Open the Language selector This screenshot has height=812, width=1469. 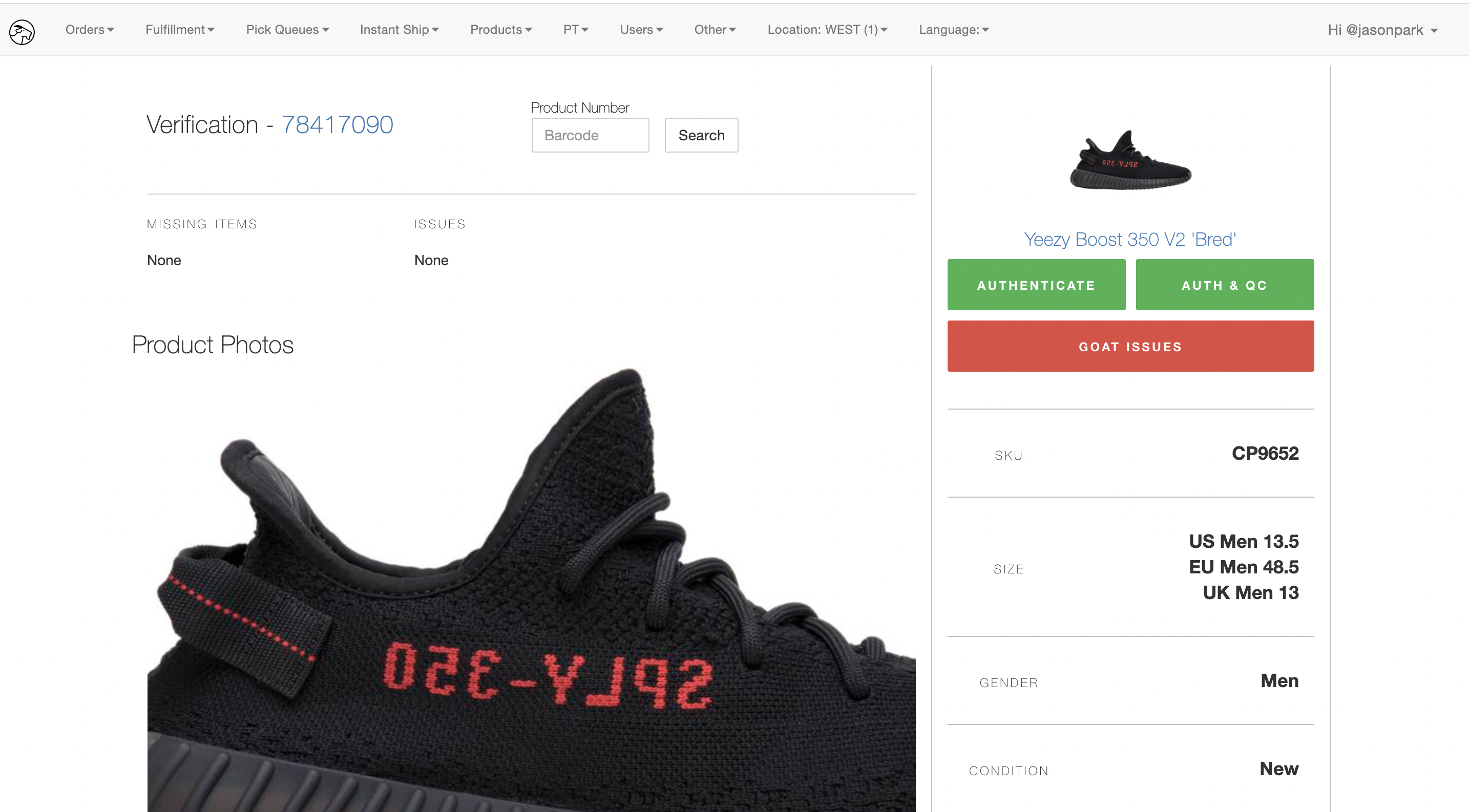pos(954,30)
